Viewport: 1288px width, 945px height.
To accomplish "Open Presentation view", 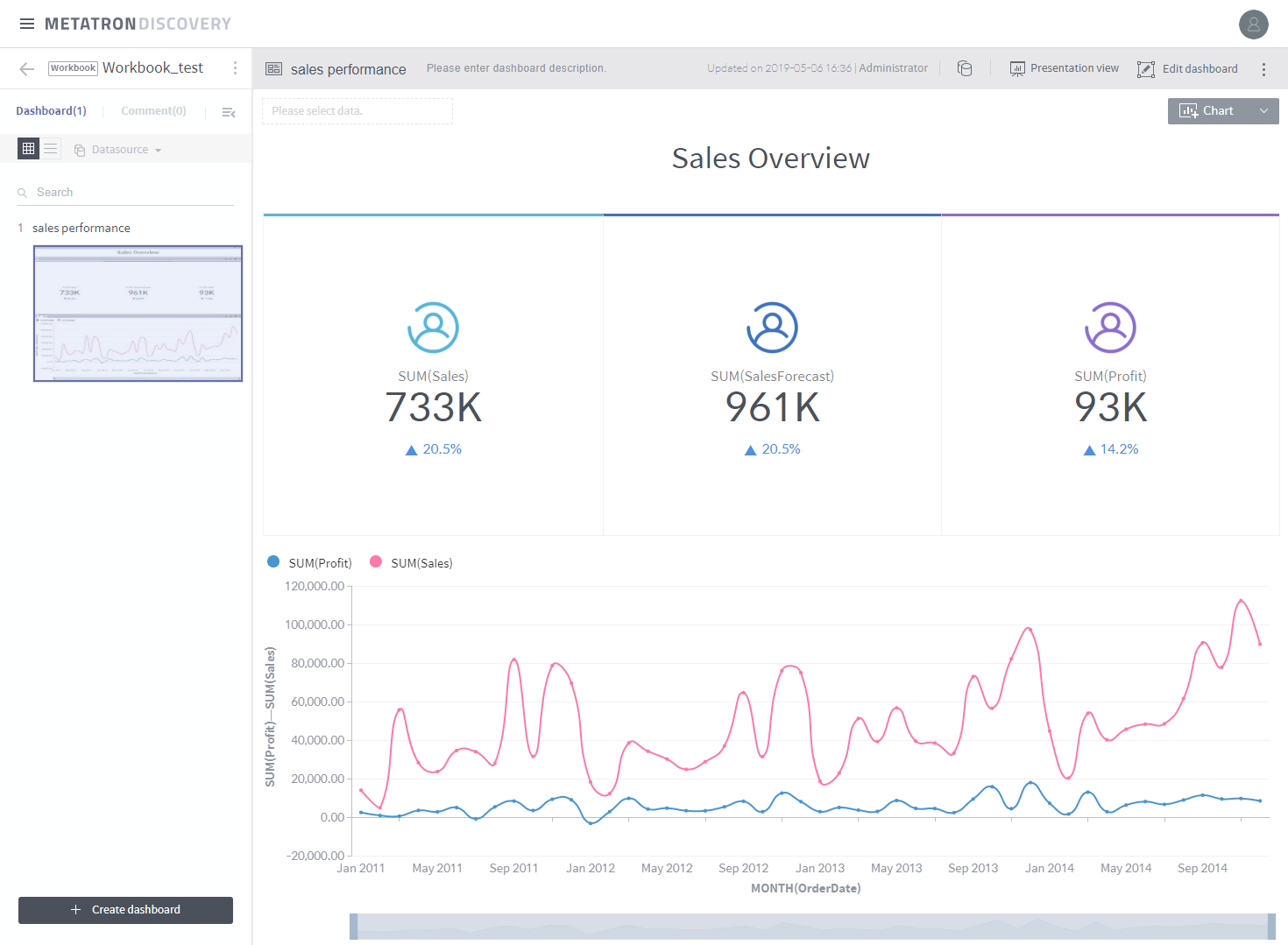I will (x=1064, y=68).
